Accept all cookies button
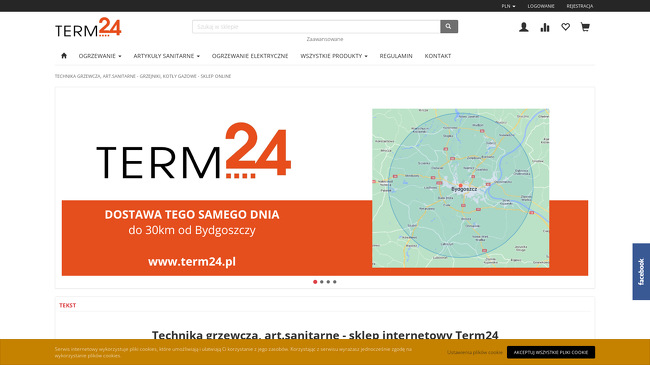Screen dimensions: 650x365 tap(551, 352)
